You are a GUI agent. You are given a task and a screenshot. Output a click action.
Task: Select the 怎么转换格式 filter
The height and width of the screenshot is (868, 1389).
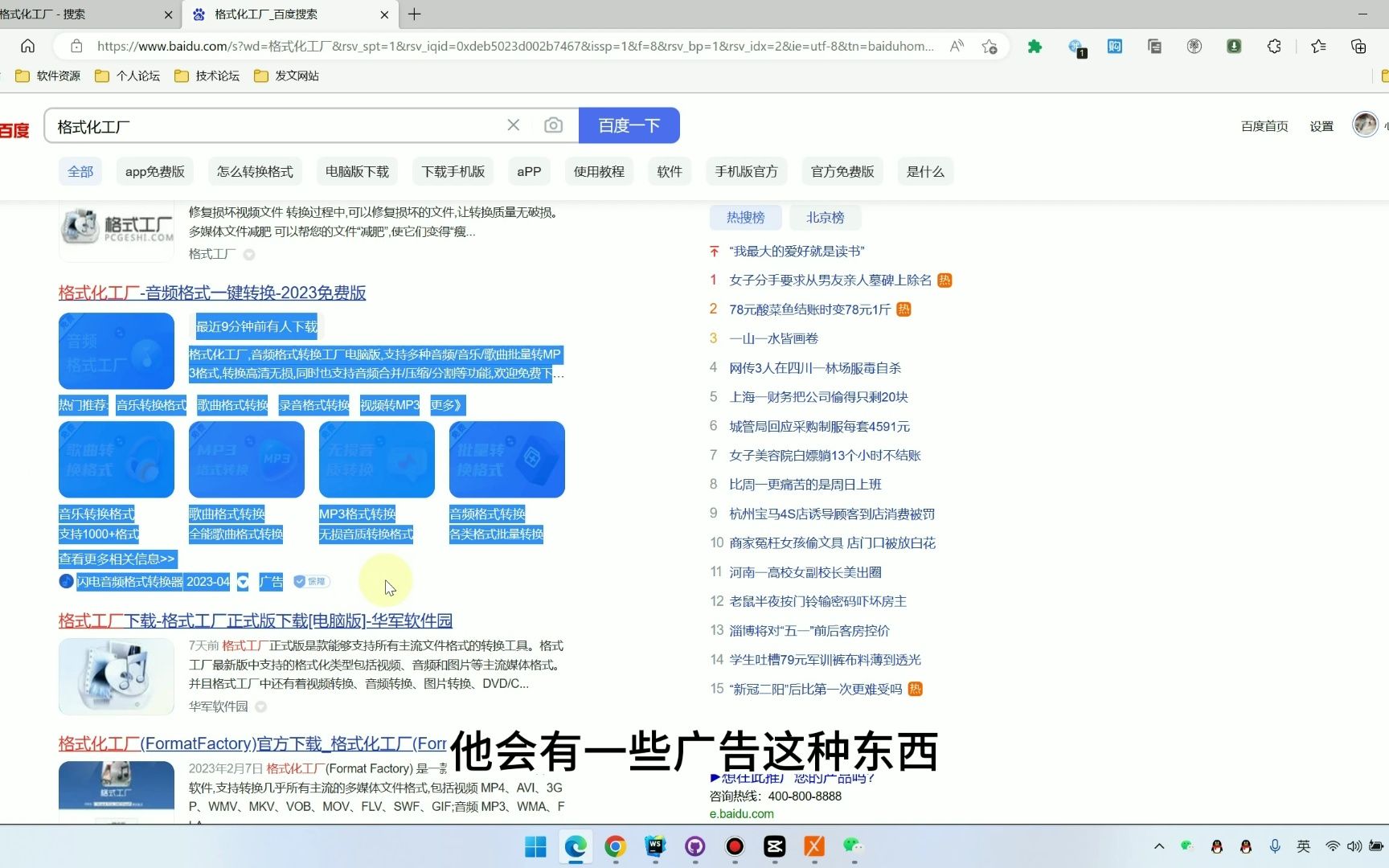click(255, 172)
